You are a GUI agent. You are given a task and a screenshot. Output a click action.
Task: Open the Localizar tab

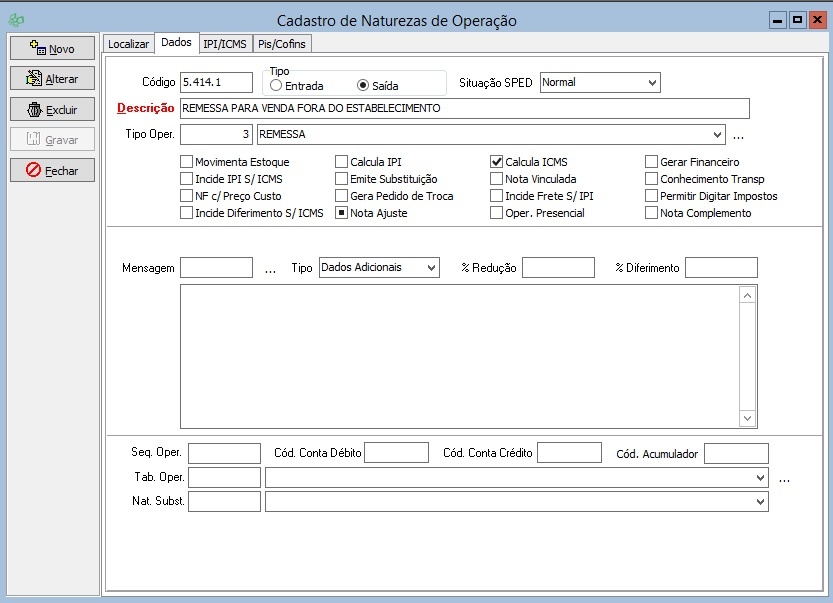coord(128,44)
